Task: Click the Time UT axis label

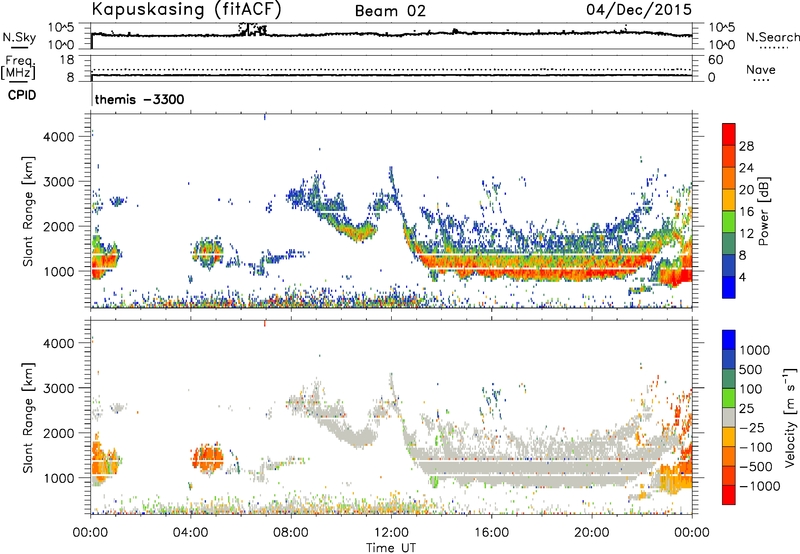Action: pyautogui.click(x=391, y=548)
